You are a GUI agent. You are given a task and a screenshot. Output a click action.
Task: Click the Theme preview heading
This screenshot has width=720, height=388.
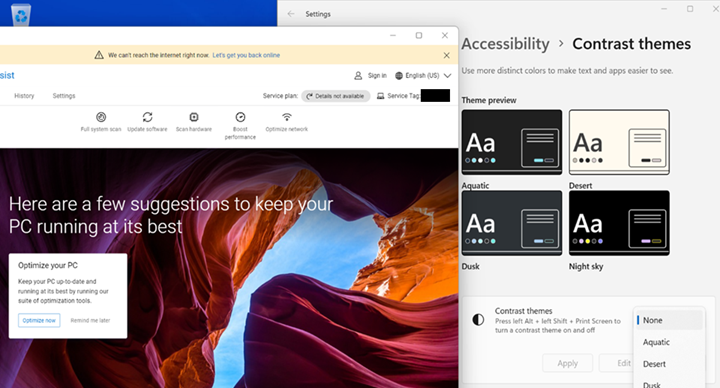[x=489, y=100]
